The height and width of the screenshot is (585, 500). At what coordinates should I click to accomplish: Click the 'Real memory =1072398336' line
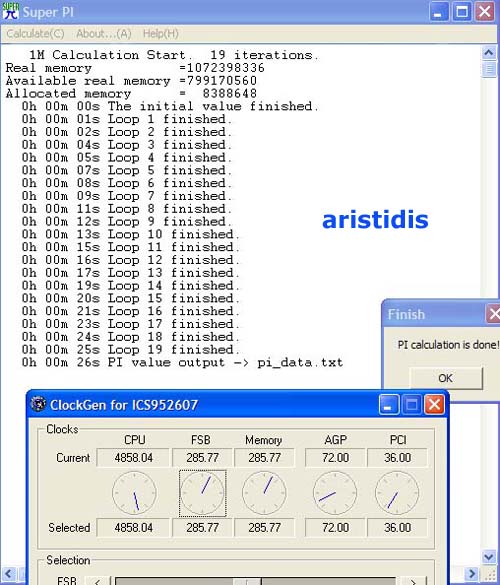(135, 68)
